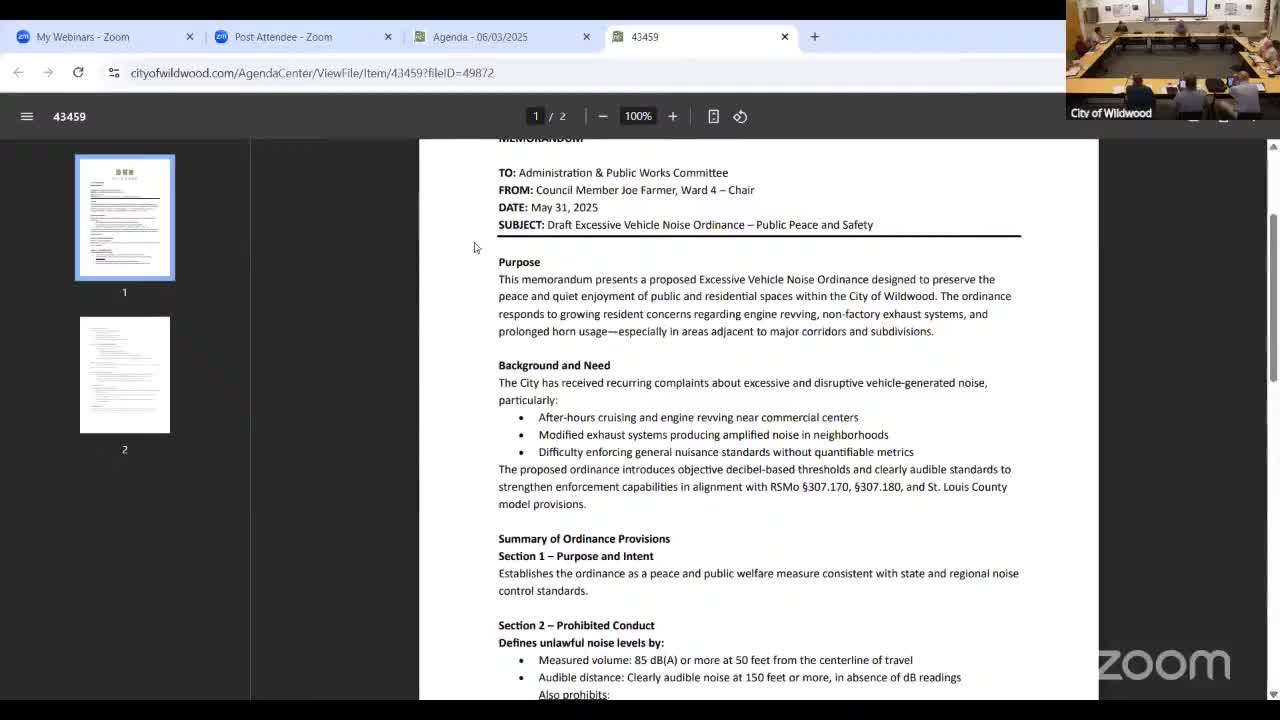Click the City of Wildwood video feed

pos(1173,60)
